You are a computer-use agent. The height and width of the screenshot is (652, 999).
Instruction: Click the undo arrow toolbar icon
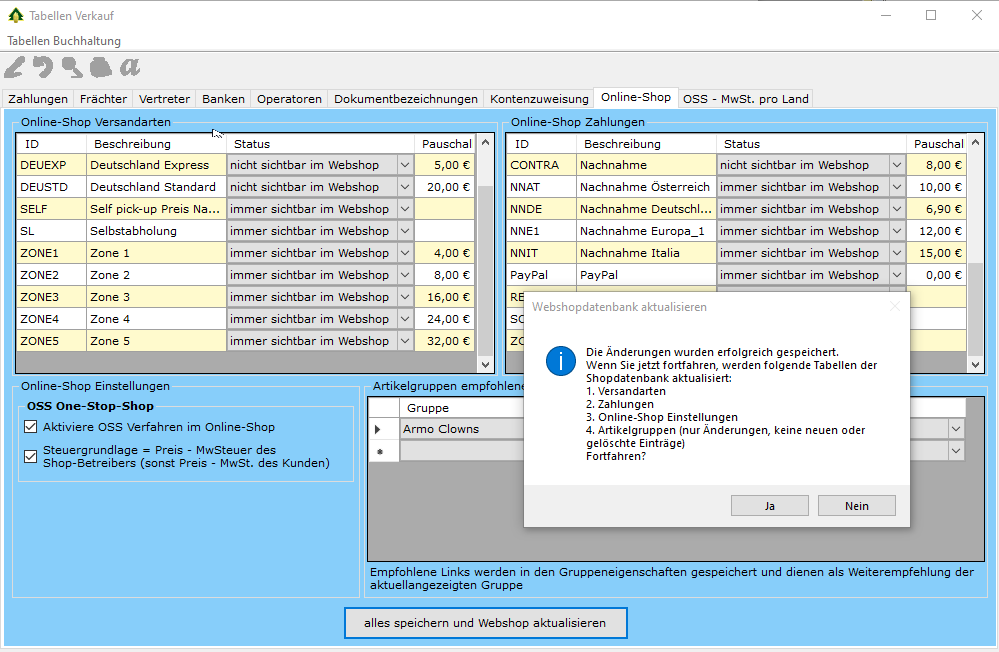coord(43,67)
